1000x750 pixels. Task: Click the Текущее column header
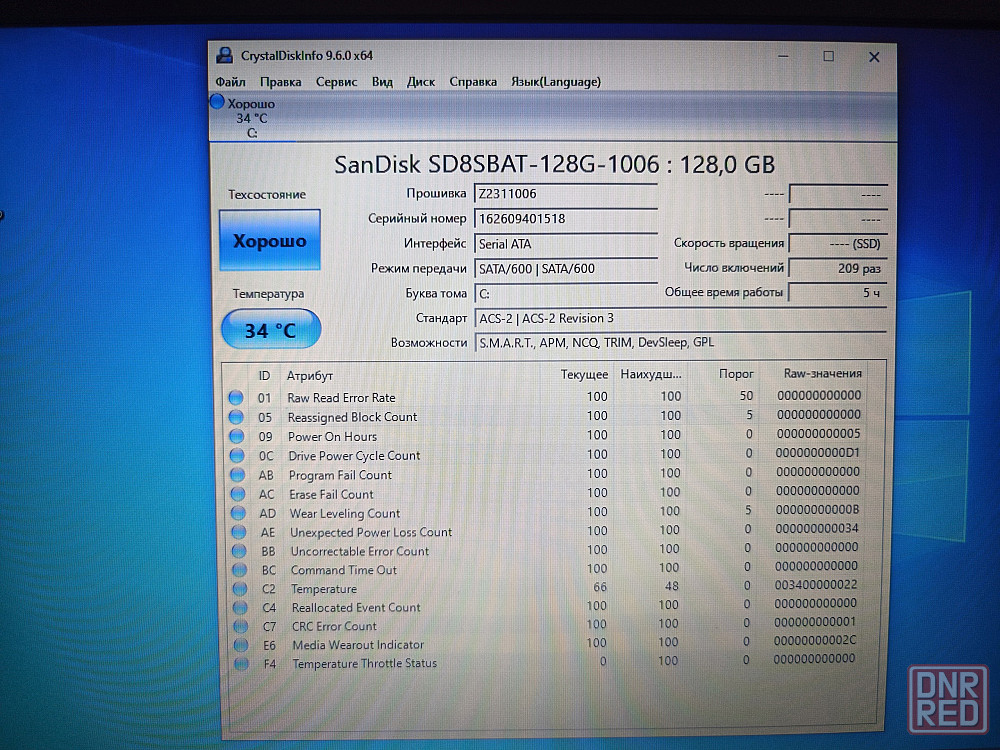pyautogui.click(x=584, y=374)
